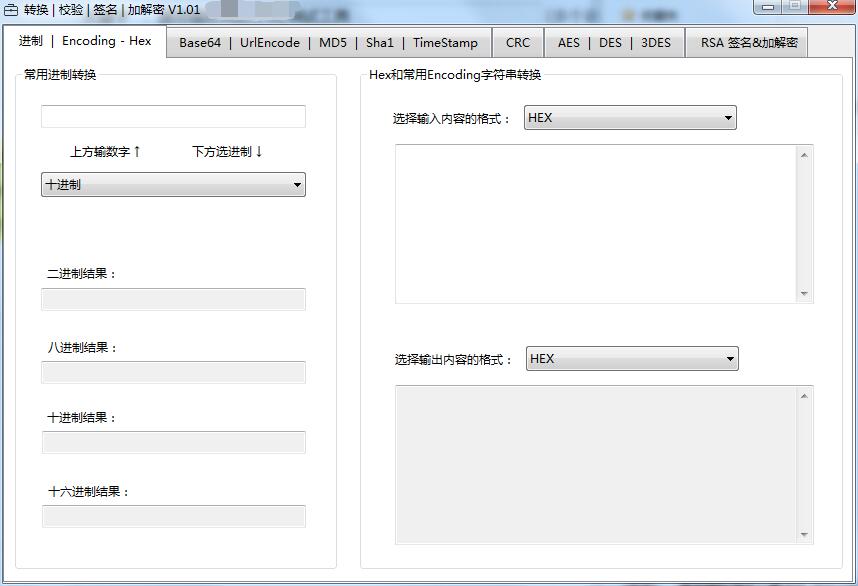Screen dimensions: 858x586
Task: Switch to AES | DES | 3DES tab
Action: (614, 43)
